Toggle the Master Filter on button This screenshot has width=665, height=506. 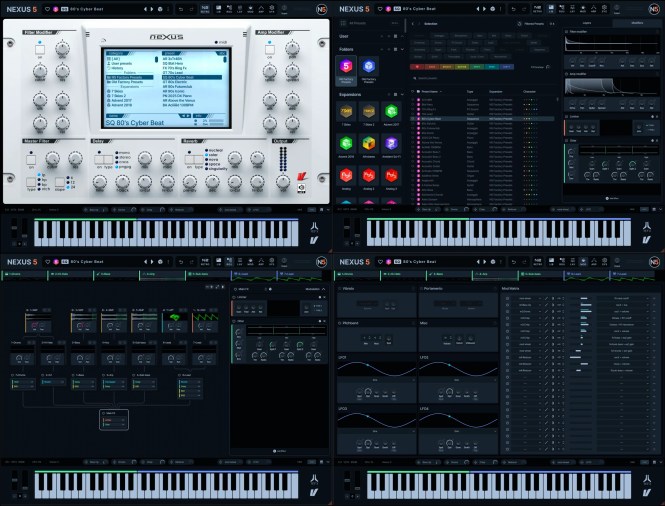(x=31, y=160)
